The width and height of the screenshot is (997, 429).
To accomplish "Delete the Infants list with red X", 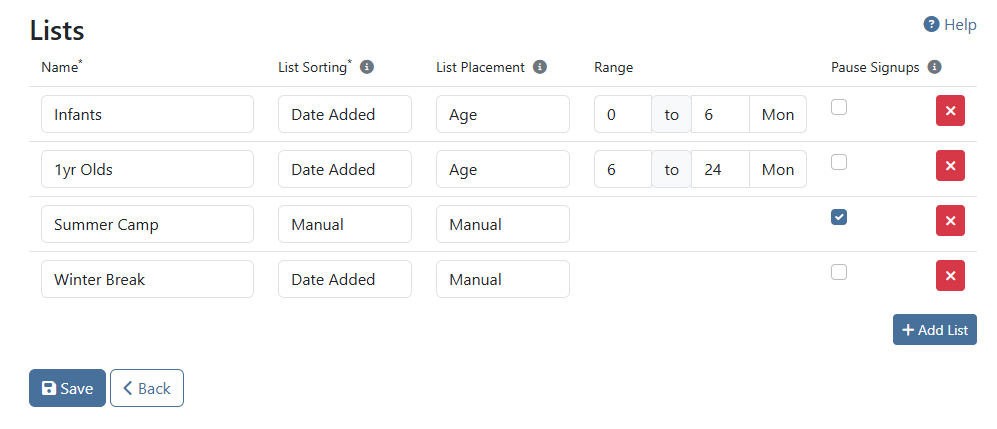I will (950, 111).
